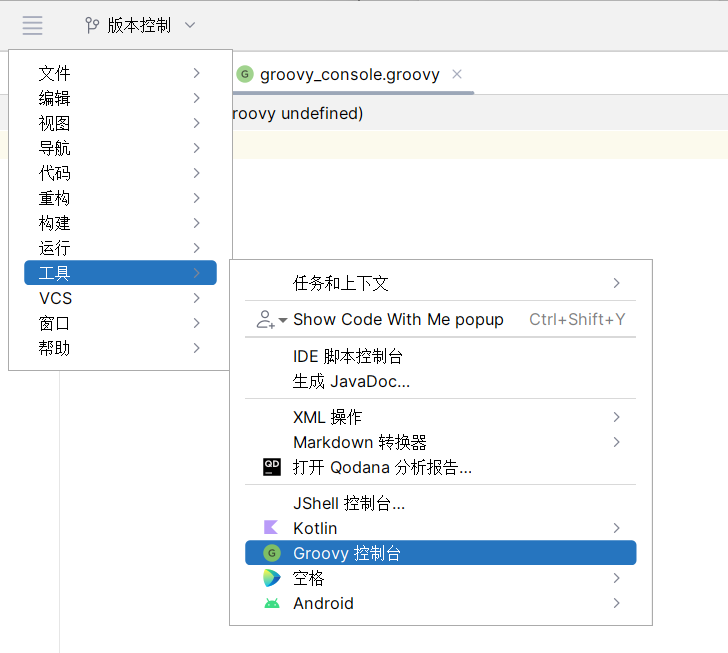Click the Space (空格) logo icon
728x653 pixels.
click(271, 578)
